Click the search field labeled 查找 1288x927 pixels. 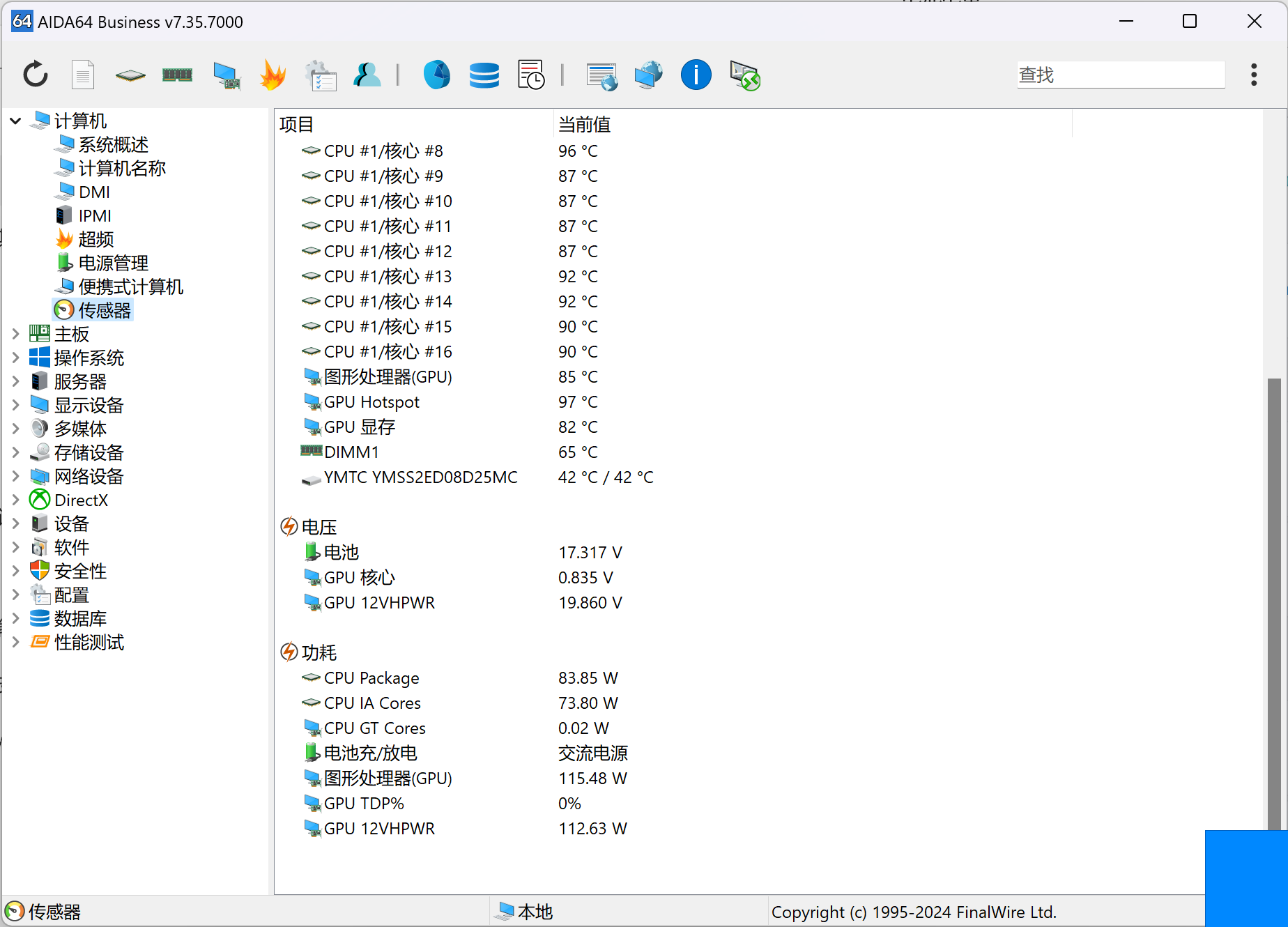pos(1121,75)
